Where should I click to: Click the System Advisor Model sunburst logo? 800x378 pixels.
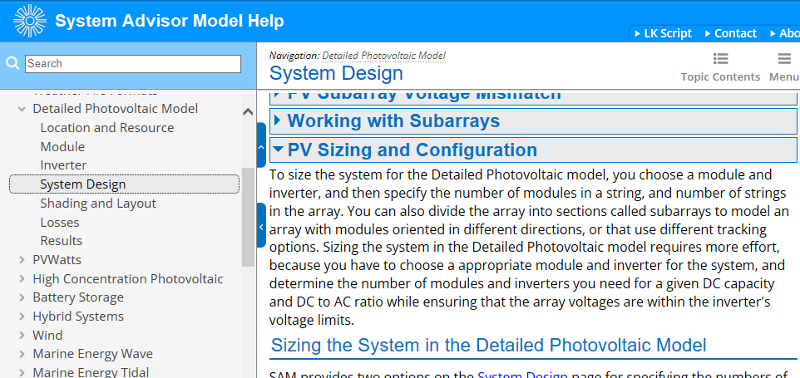pyautogui.click(x=30, y=21)
